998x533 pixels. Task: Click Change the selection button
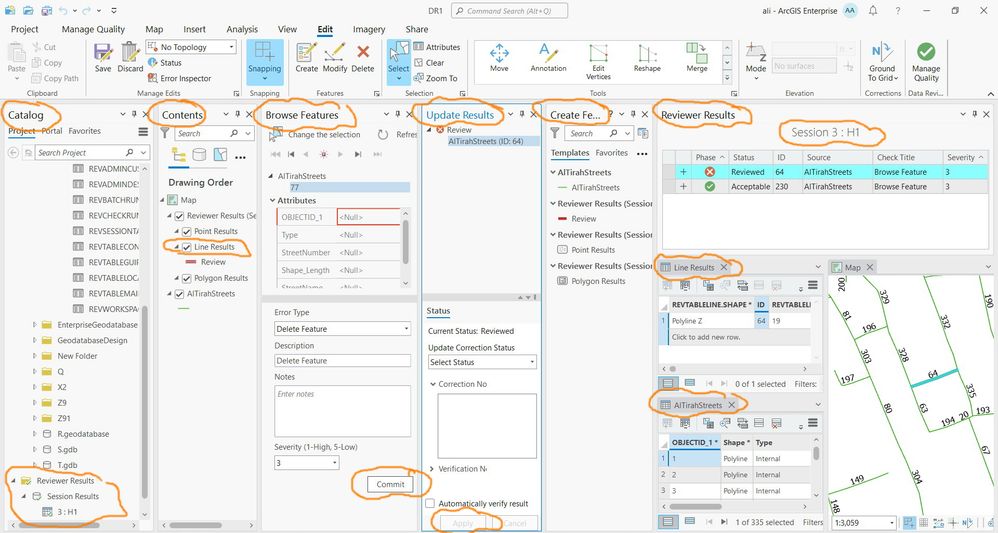316,134
